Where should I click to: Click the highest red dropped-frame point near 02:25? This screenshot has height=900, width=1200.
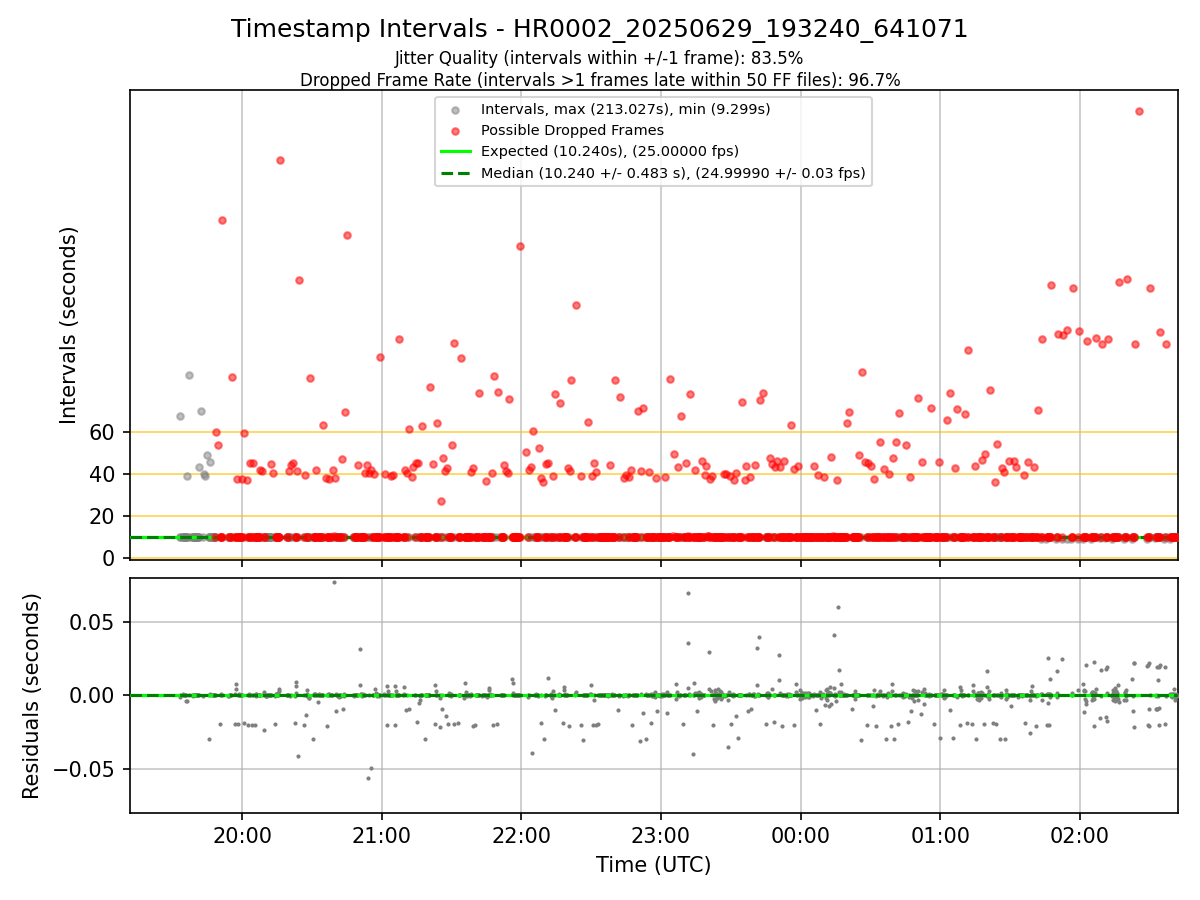(1139, 111)
